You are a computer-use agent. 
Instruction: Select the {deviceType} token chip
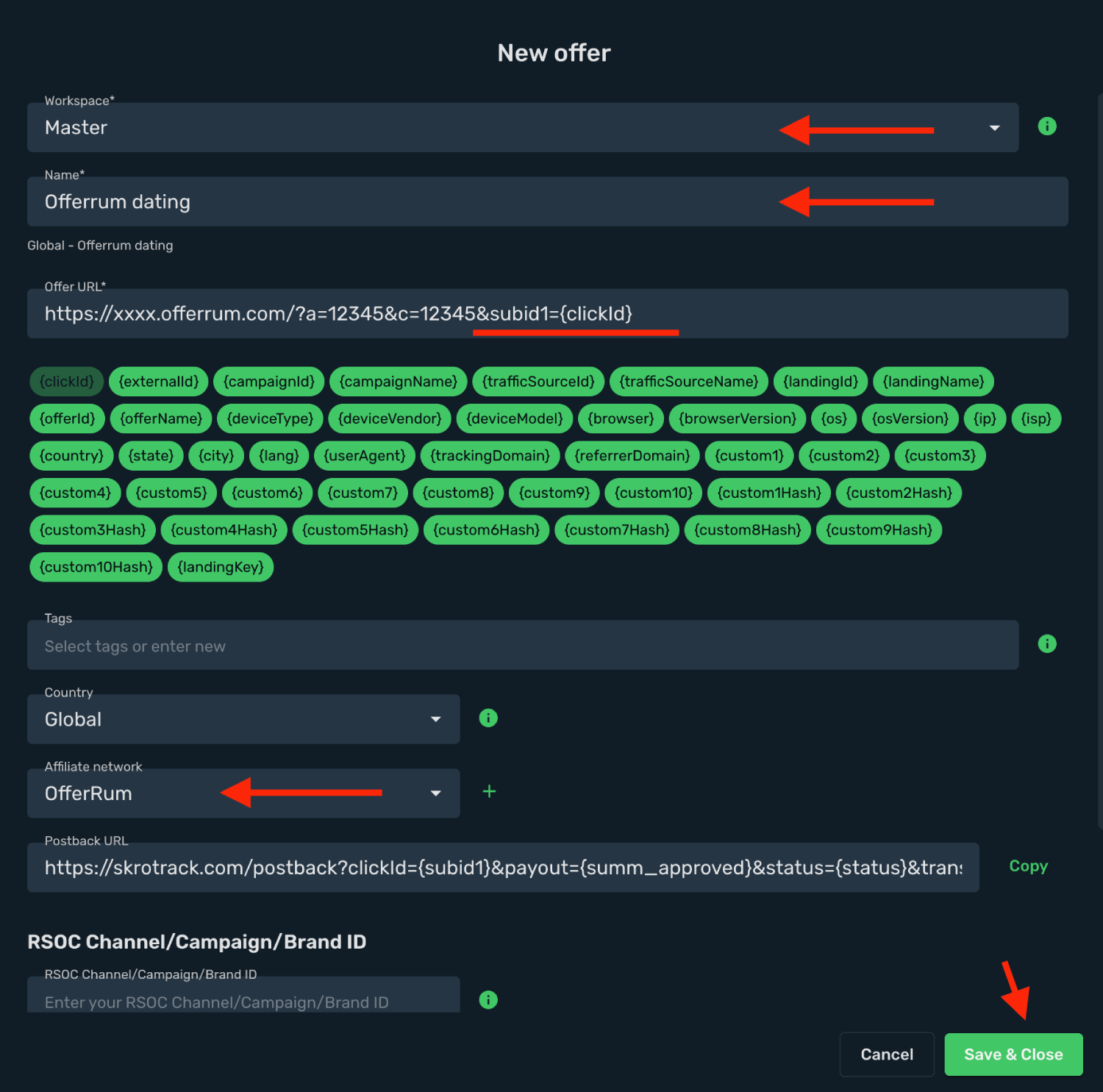pyautogui.click(x=270, y=419)
